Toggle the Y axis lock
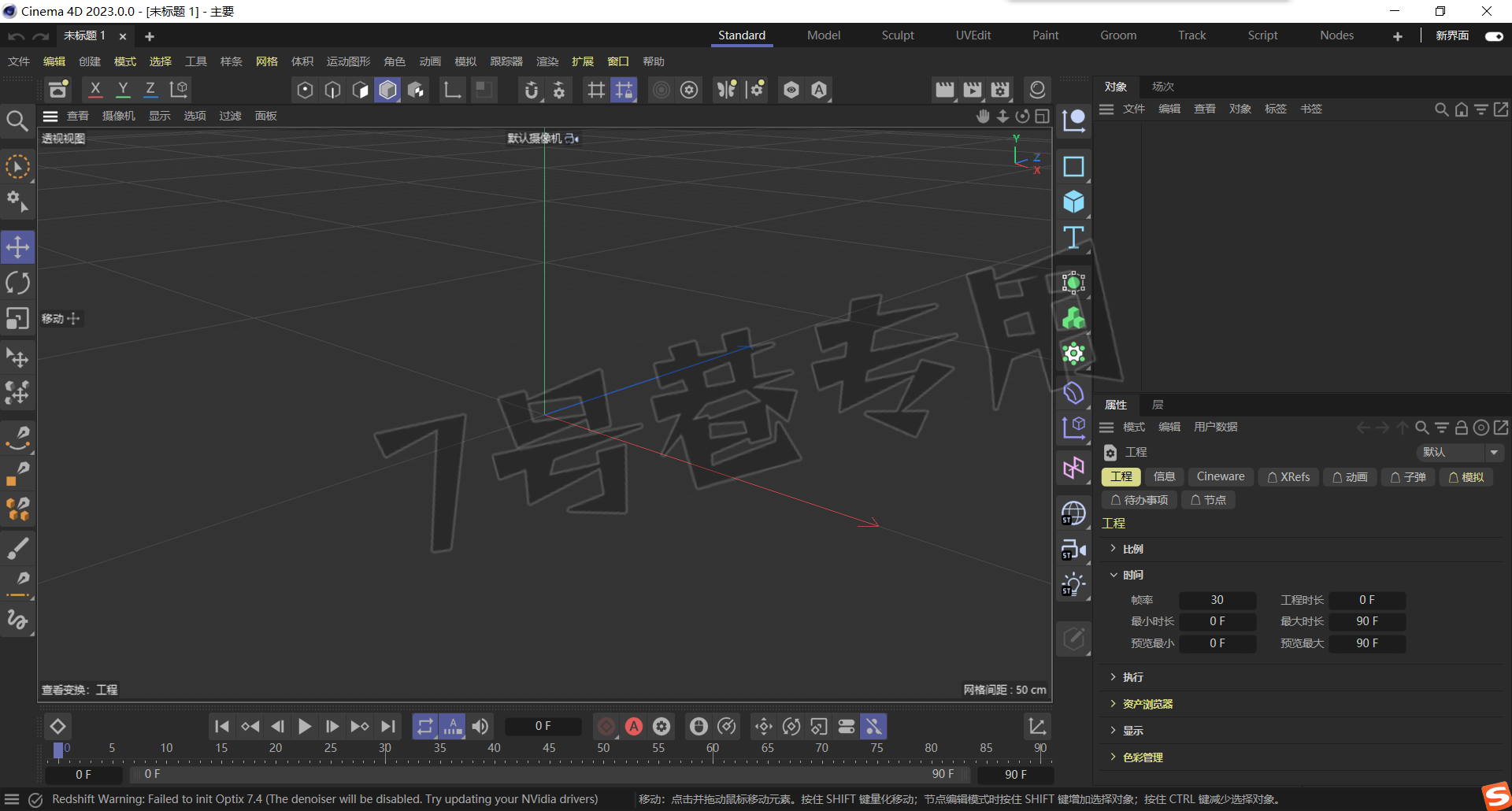Image resolution: width=1512 pixels, height=811 pixels. coord(123,90)
